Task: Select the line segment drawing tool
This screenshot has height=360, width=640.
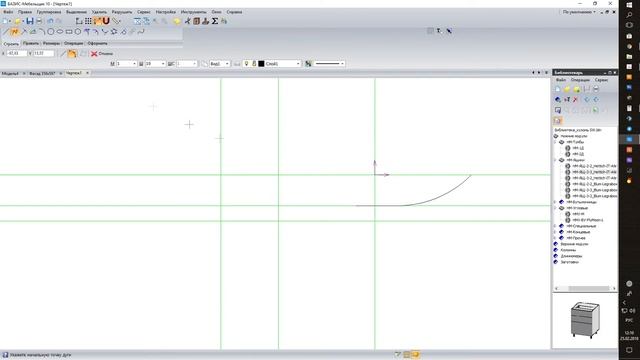Action: coord(6,31)
